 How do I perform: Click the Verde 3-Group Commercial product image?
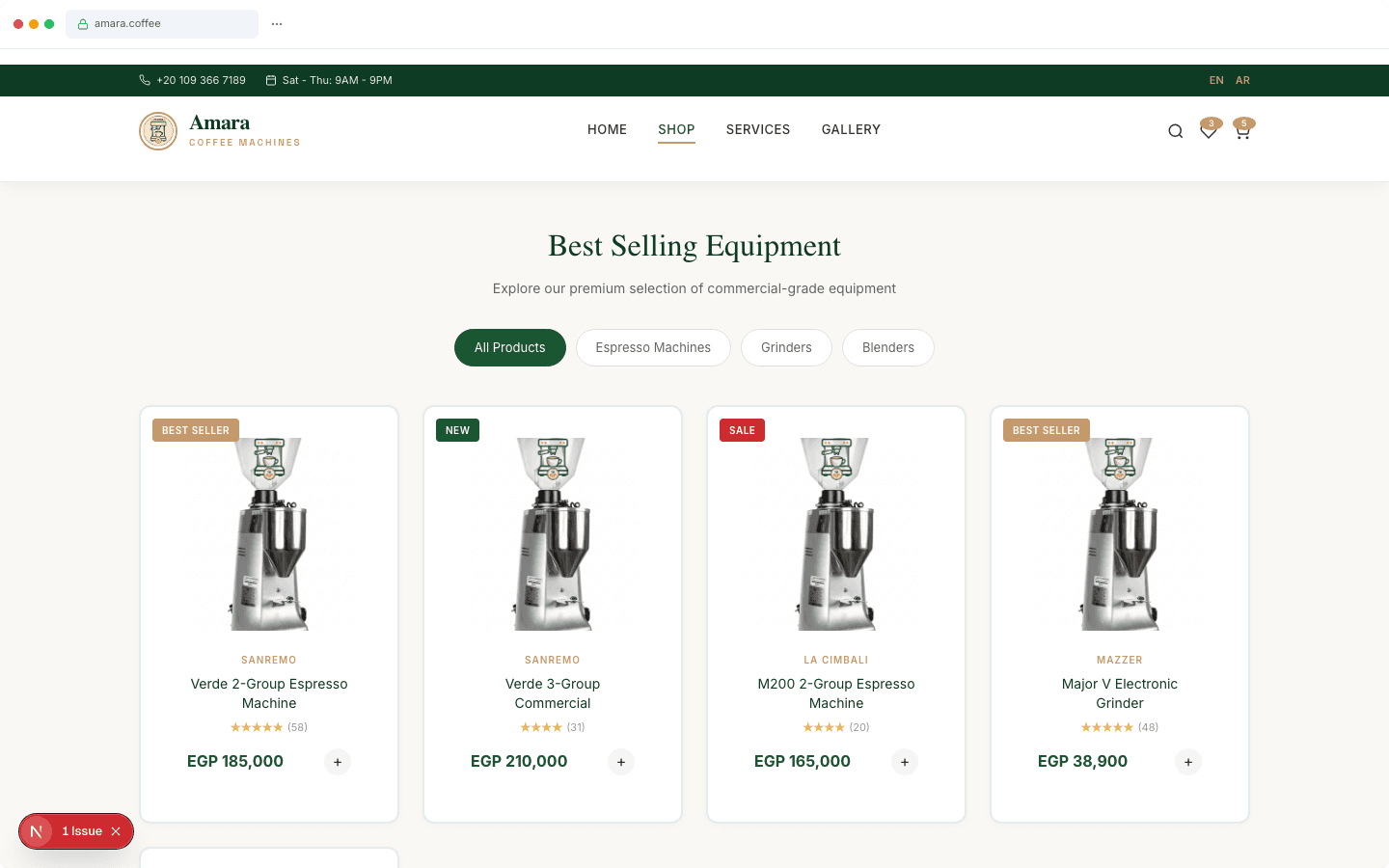553,534
